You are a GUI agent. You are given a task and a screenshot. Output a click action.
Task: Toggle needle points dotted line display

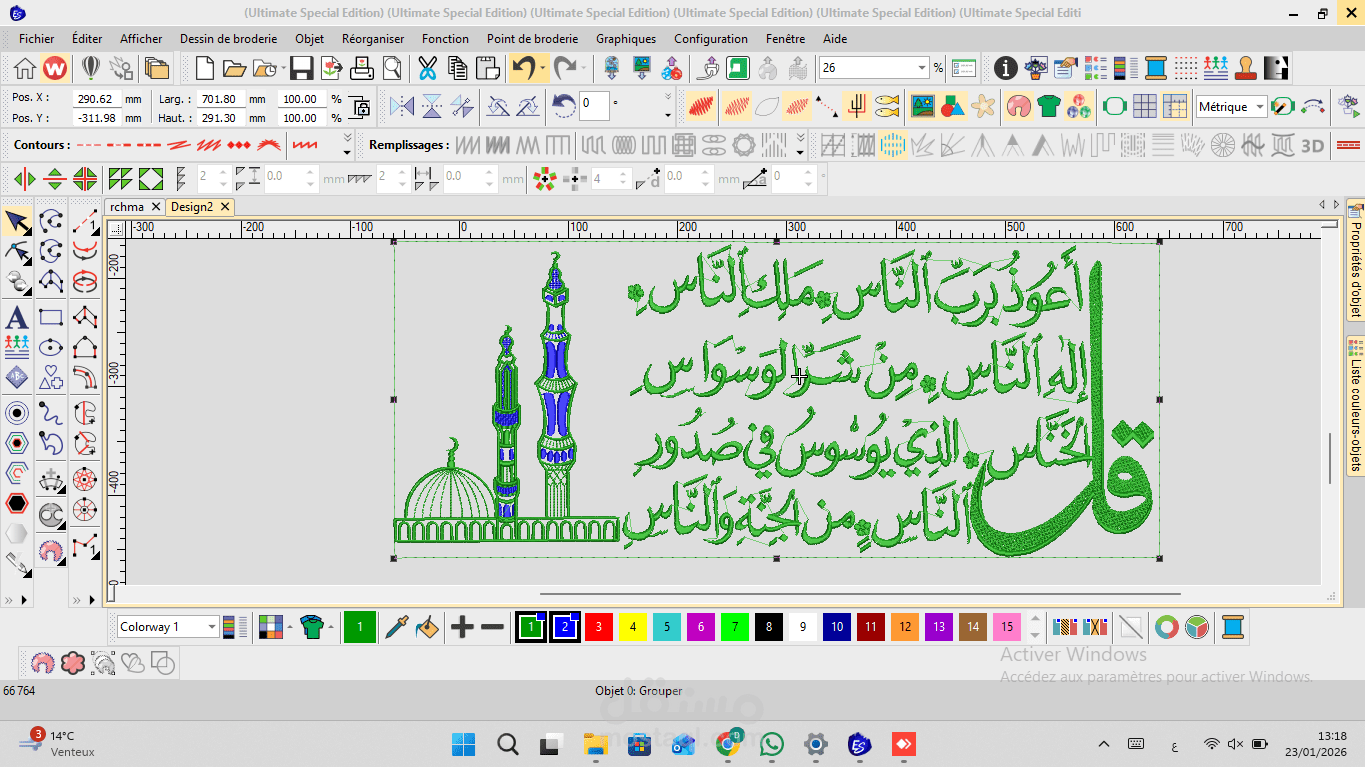point(826,105)
